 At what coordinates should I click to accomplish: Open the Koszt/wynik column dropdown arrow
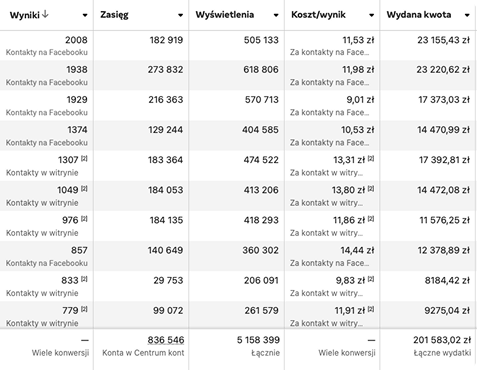pyautogui.click(x=371, y=15)
